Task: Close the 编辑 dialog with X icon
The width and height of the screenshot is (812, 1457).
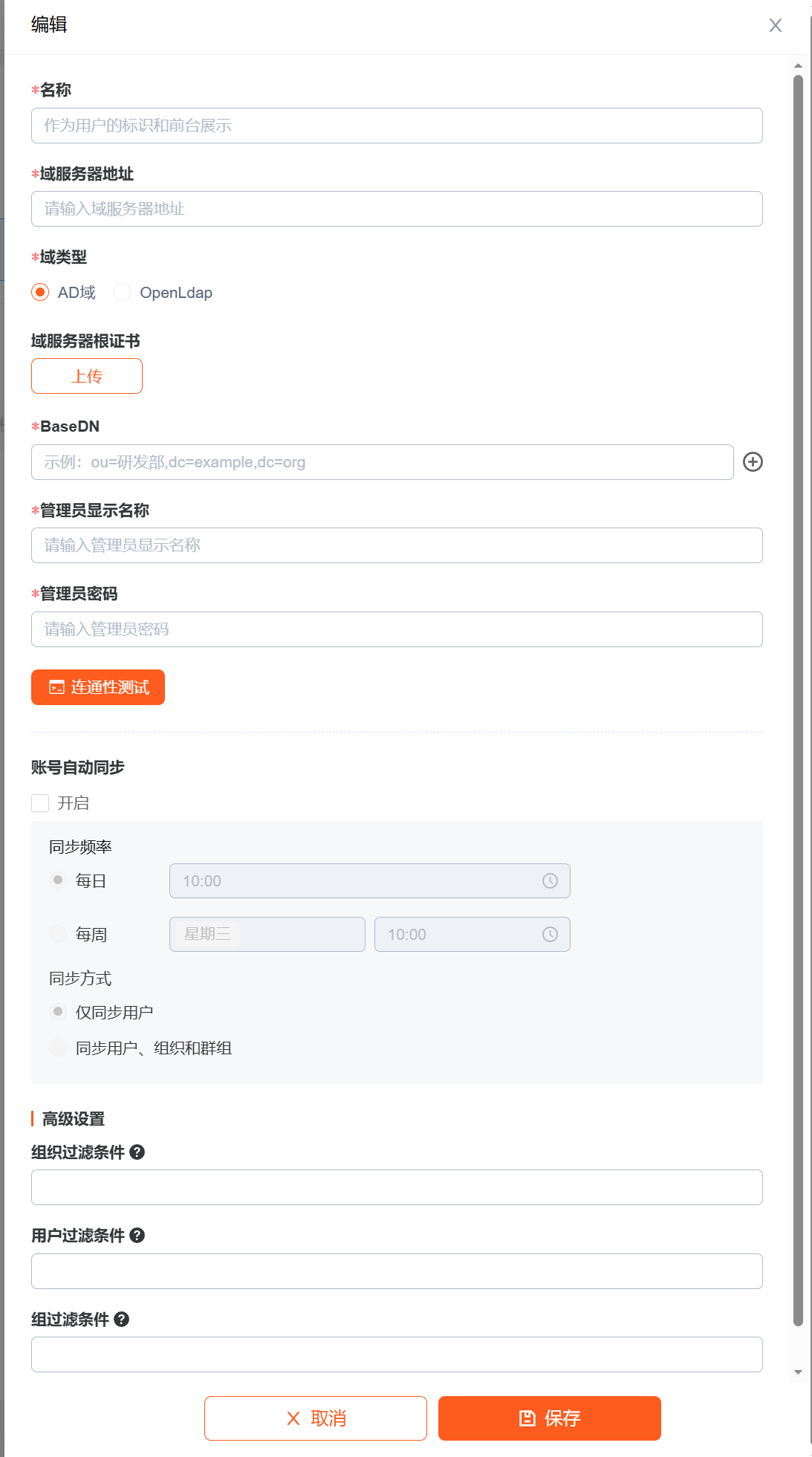Action: (775, 25)
